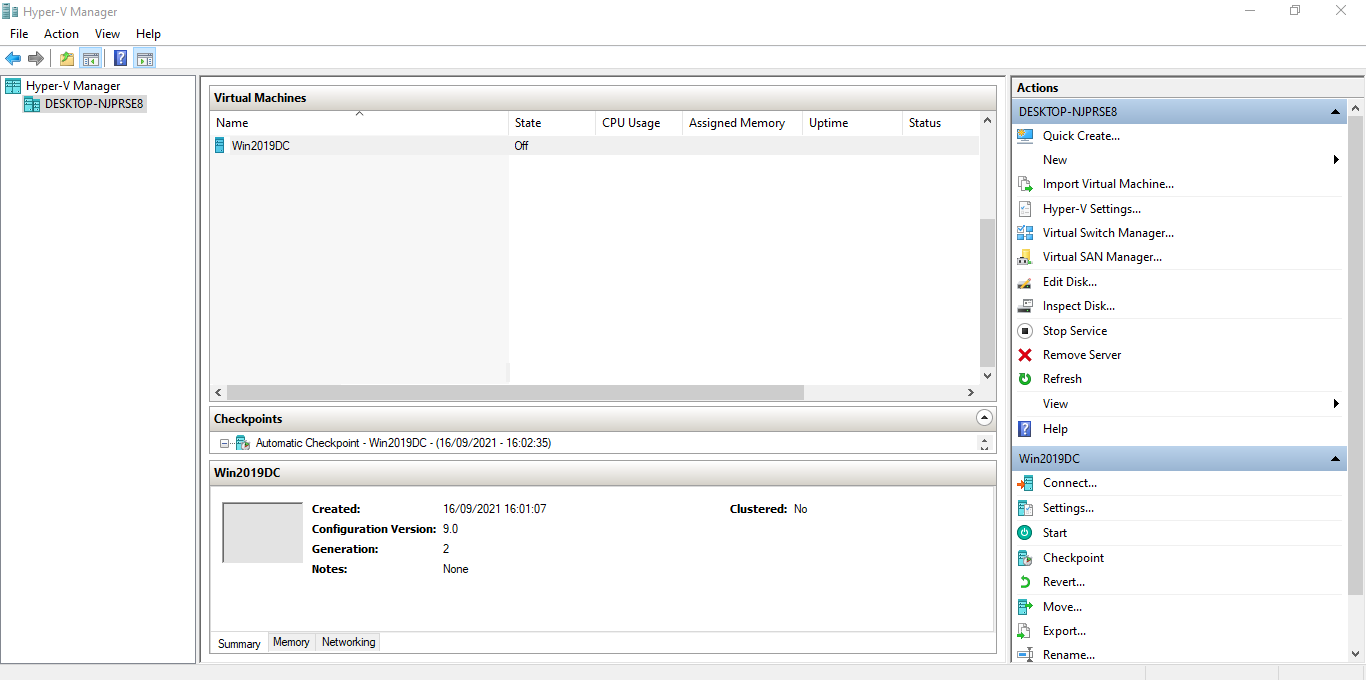Click Export... action text
Viewport: 1367px width, 680px height.
click(1064, 631)
